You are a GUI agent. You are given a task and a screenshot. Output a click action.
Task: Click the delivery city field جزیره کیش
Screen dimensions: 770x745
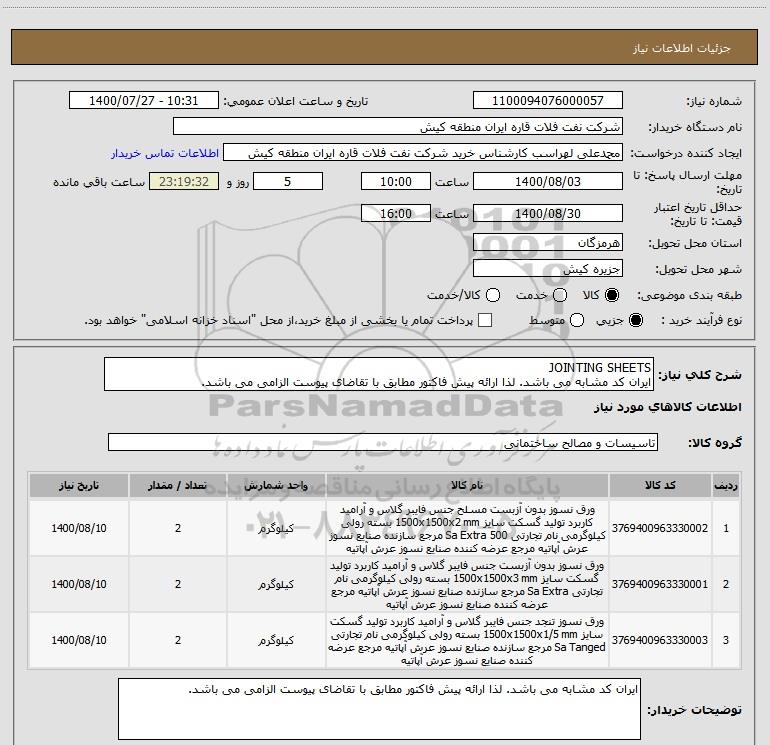pyautogui.click(x=548, y=269)
